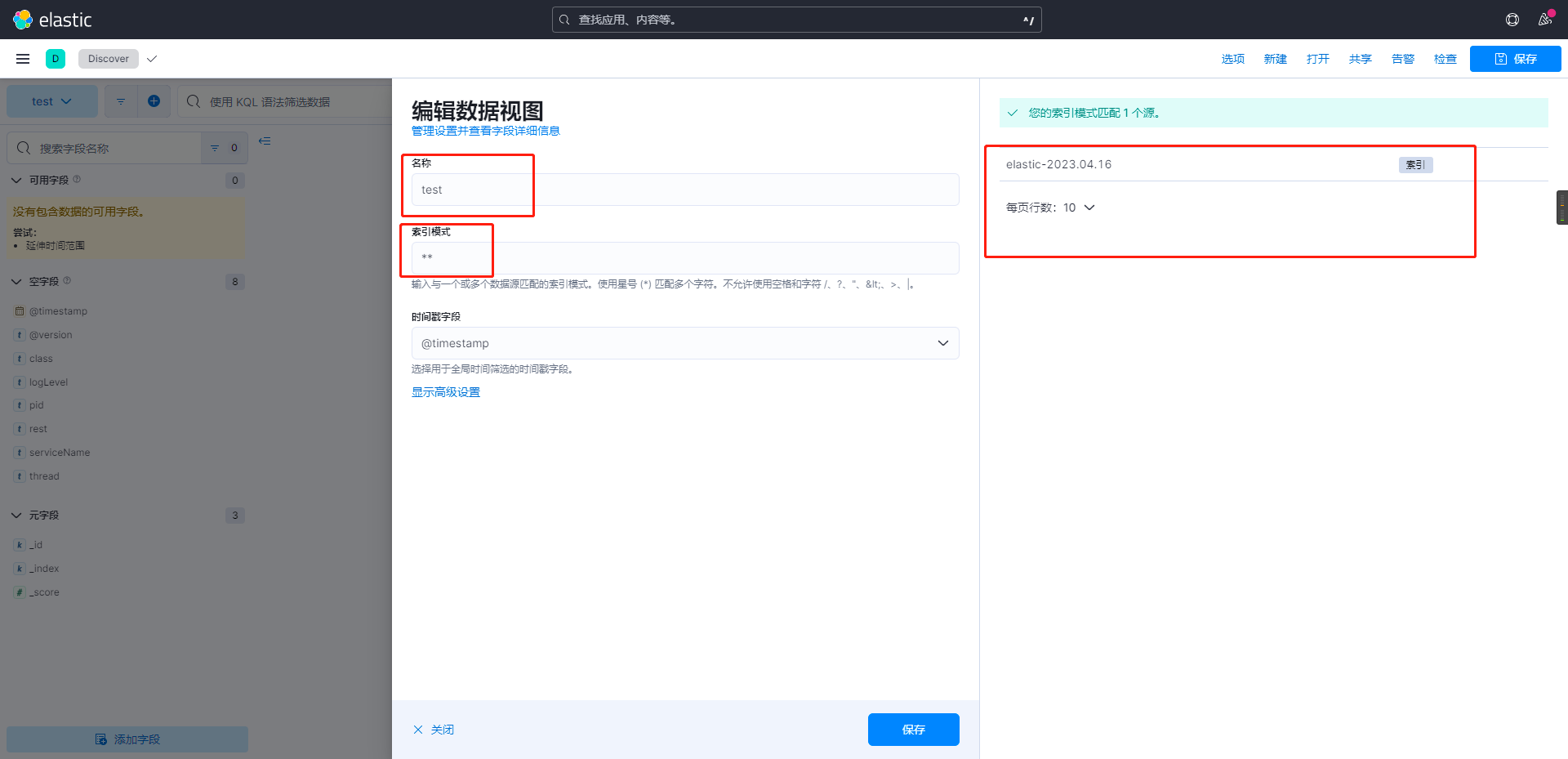Viewport: 1568px width, 759px height.
Task: Open the 共享 menu item
Action: click(x=1360, y=59)
